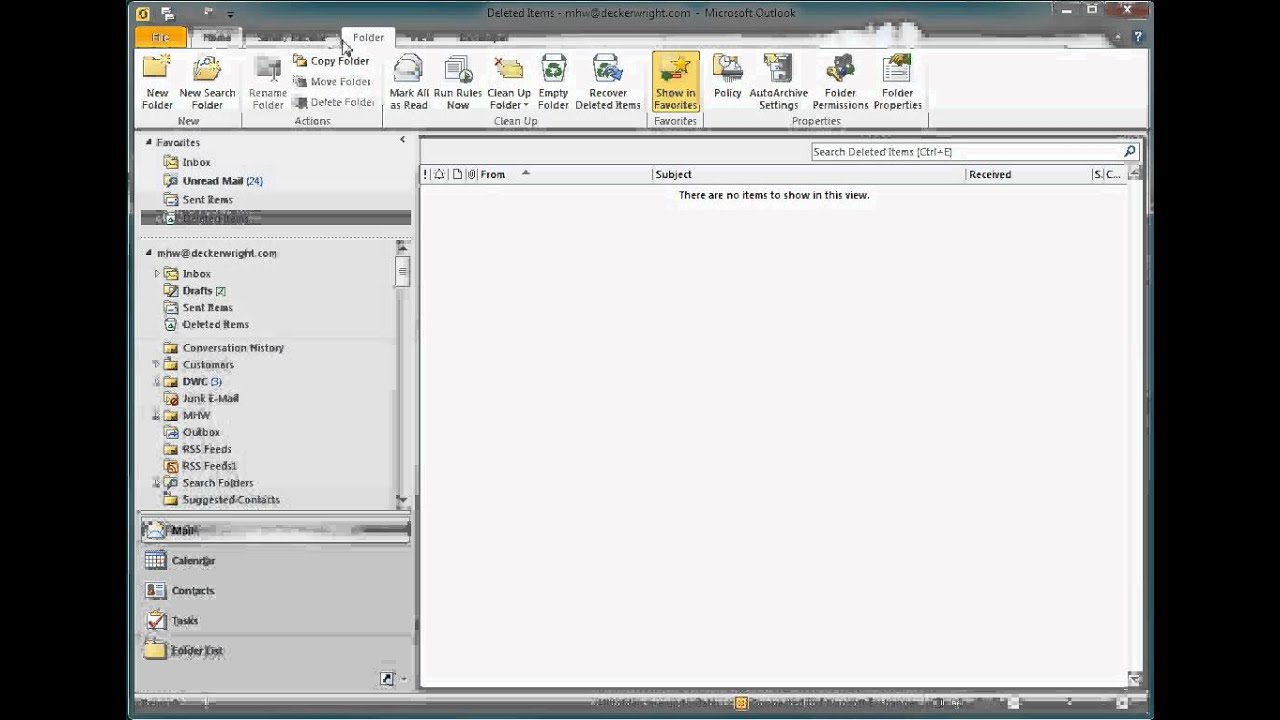Open Unread Mail (24) in Favorites
Screen dimensions: 1280x720
click(x=222, y=181)
